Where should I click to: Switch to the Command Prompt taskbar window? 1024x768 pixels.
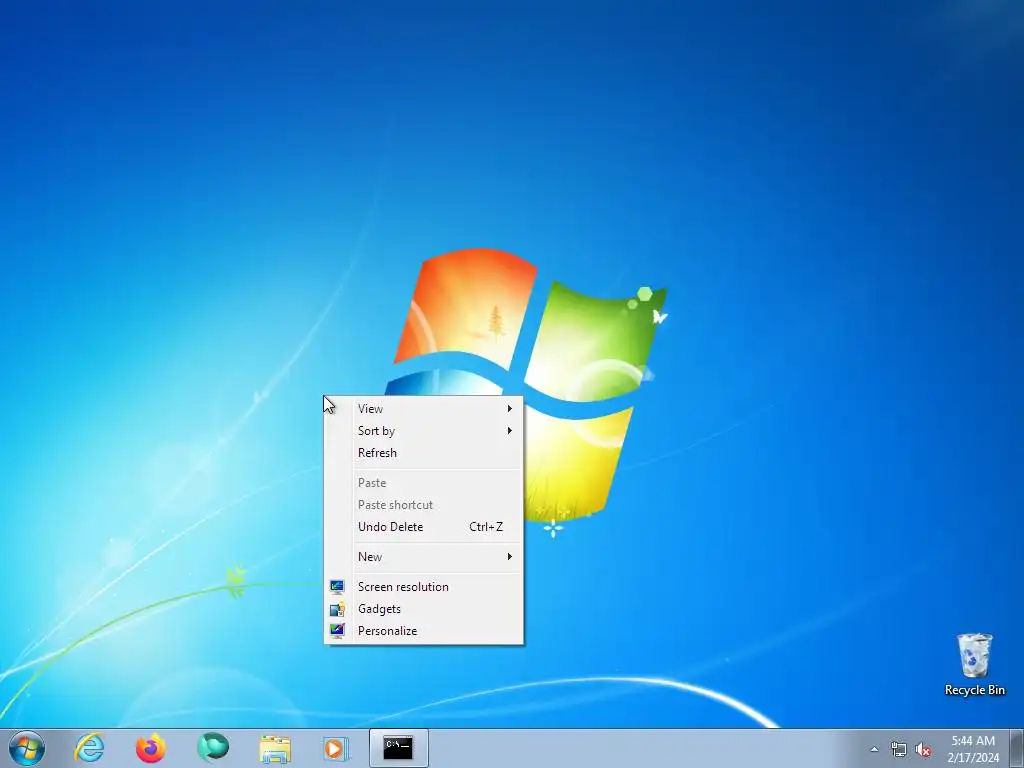pyautogui.click(x=398, y=748)
